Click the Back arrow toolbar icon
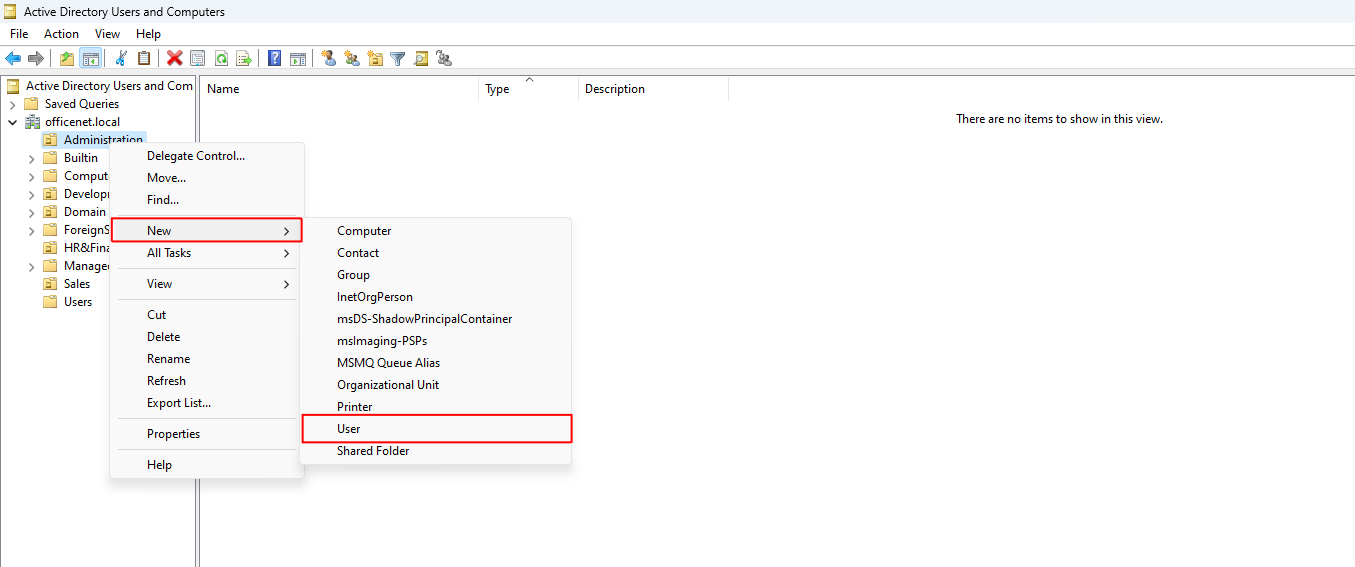Image resolution: width=1355 pixels, height=567 pixels. 13,58
